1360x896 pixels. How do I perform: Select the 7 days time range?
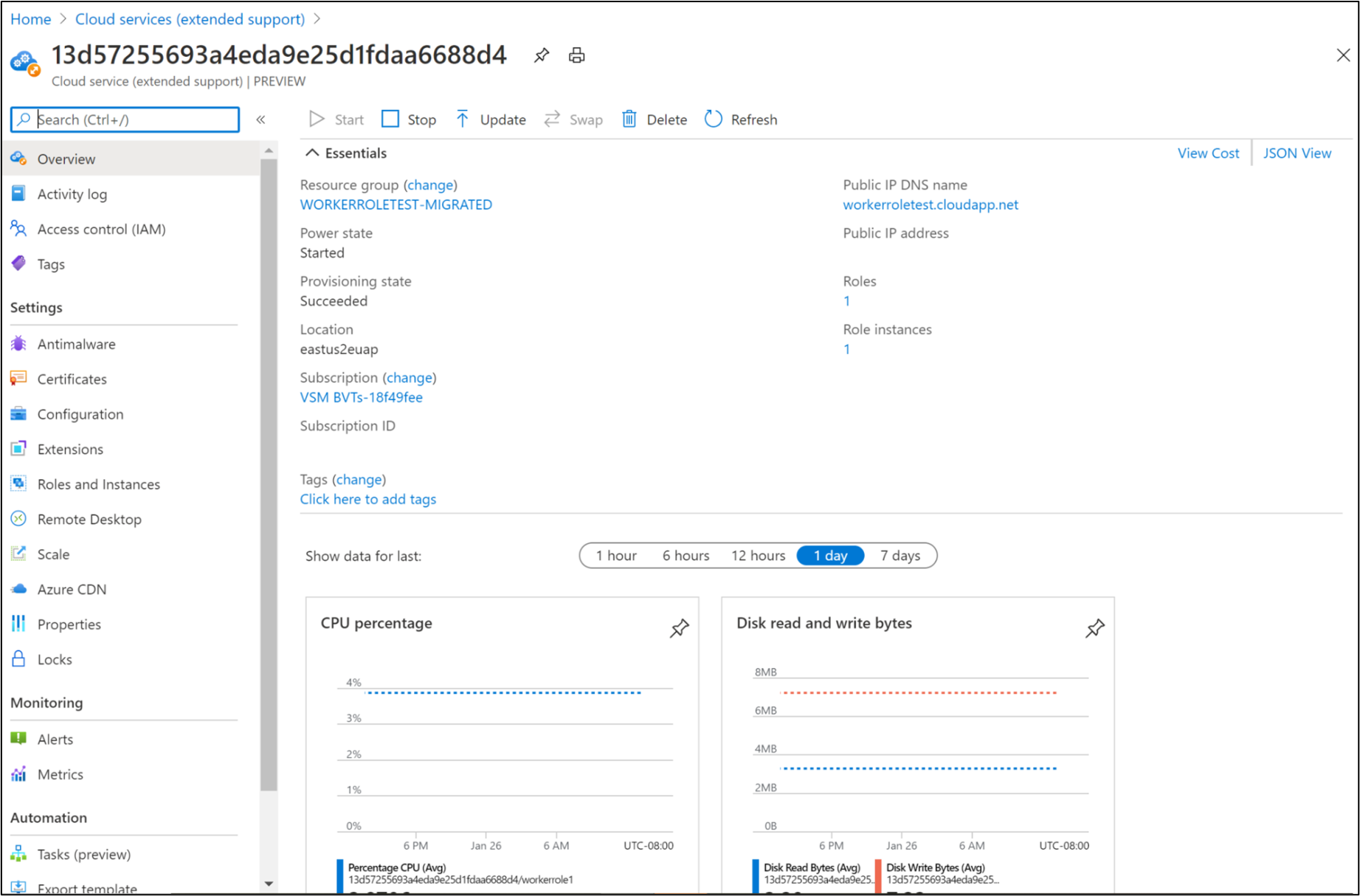click(x=900, y=556)
